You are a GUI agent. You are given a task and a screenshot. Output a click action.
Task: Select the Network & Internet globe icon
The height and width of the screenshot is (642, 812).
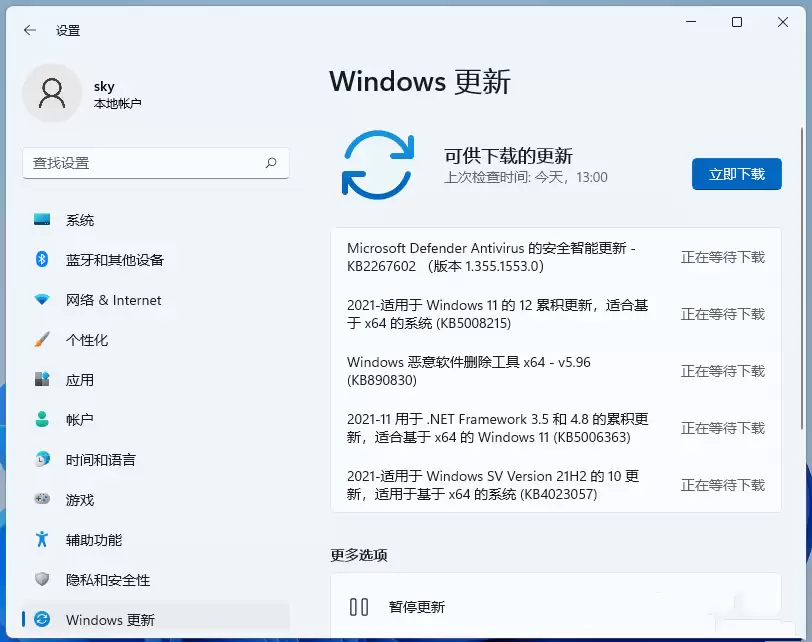pyautogui.click(x=40, y=300)
